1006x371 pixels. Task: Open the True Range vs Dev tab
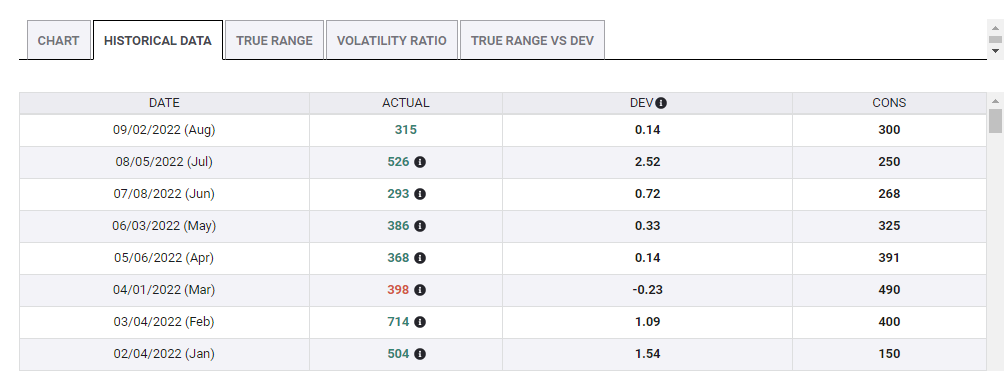click(x=532, y=40)
